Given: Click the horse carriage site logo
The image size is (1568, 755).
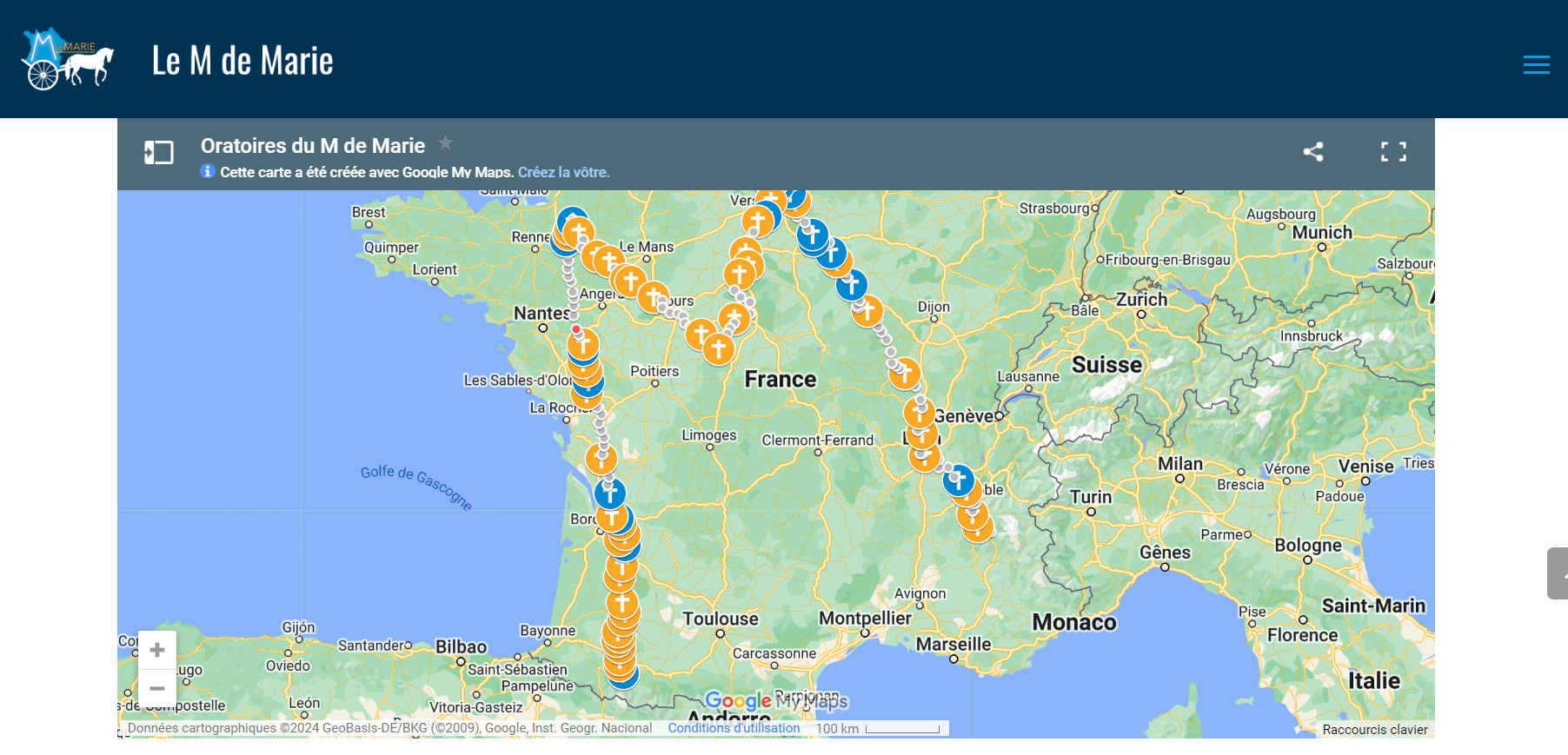Looking at the screenshot, I should (68, 58).
